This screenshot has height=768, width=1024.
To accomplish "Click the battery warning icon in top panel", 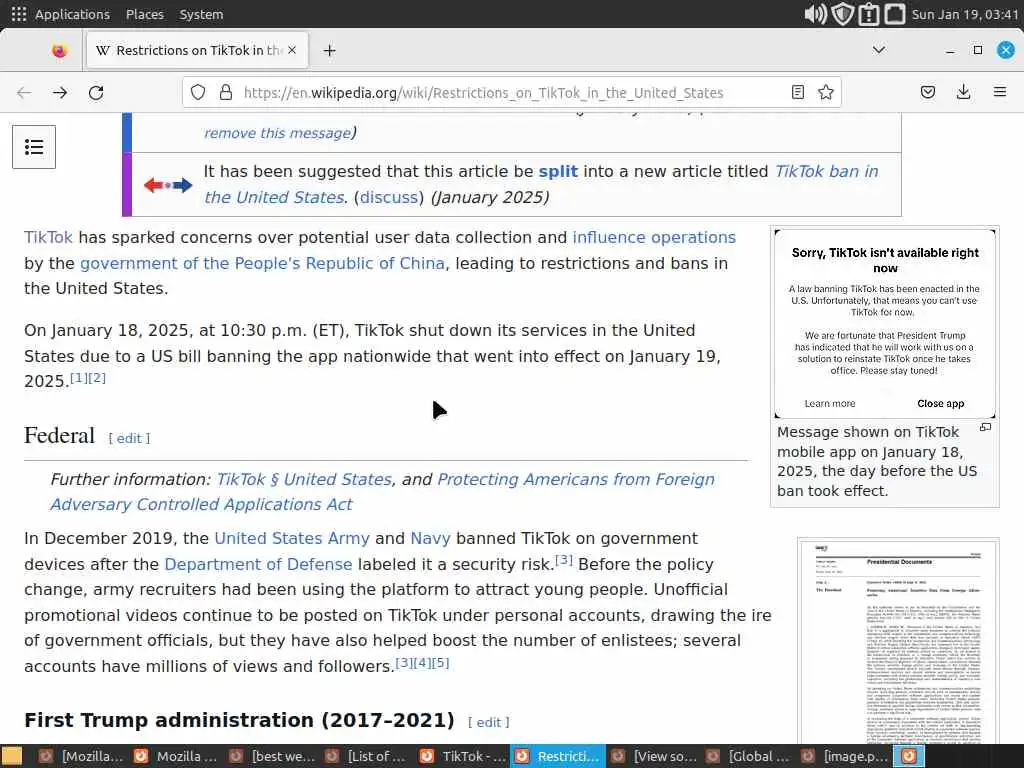I will (869, 14).
